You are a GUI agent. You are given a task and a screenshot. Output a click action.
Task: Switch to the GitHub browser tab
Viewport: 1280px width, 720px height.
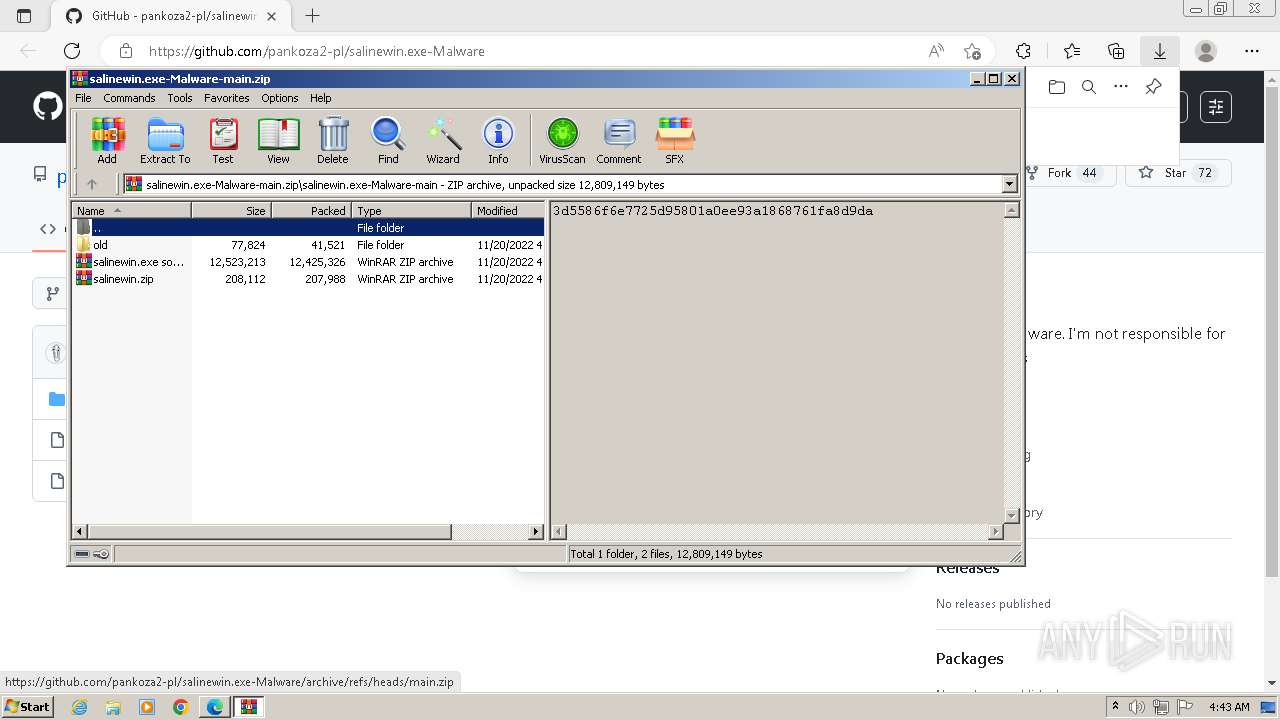point(172,16)
